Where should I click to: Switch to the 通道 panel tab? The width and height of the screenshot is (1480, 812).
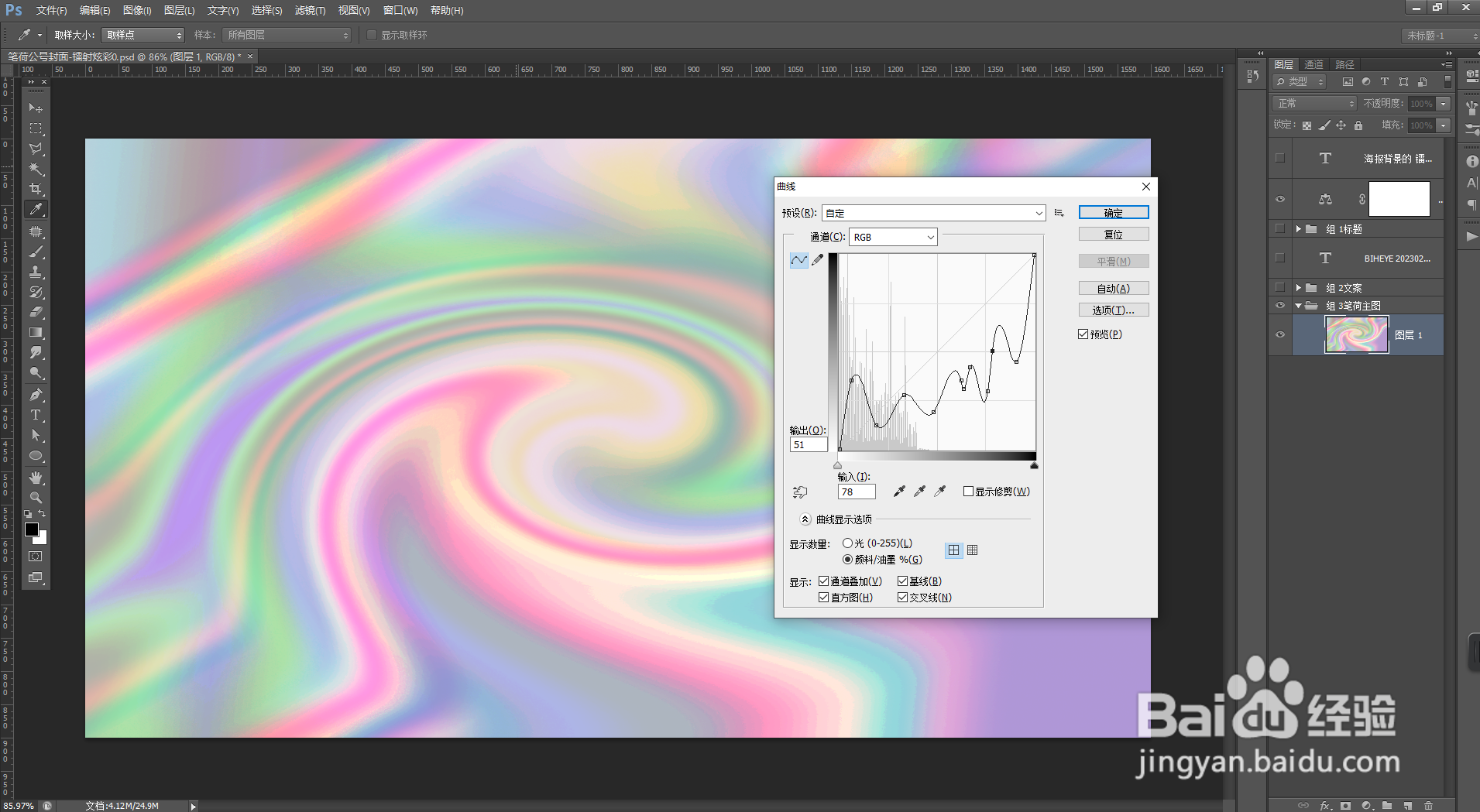point(1313,64)
